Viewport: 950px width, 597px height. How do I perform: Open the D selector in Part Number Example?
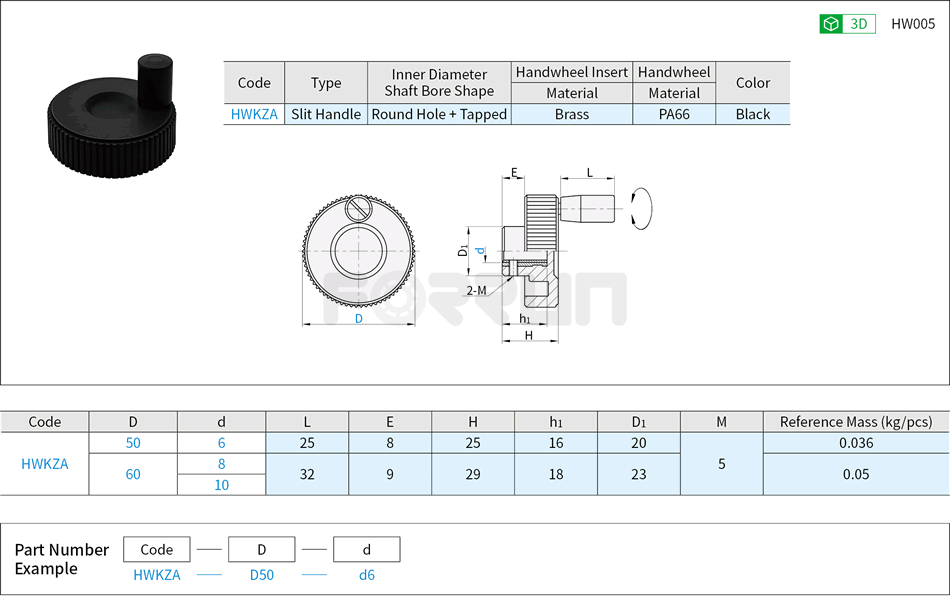click(x=261, y=549)
